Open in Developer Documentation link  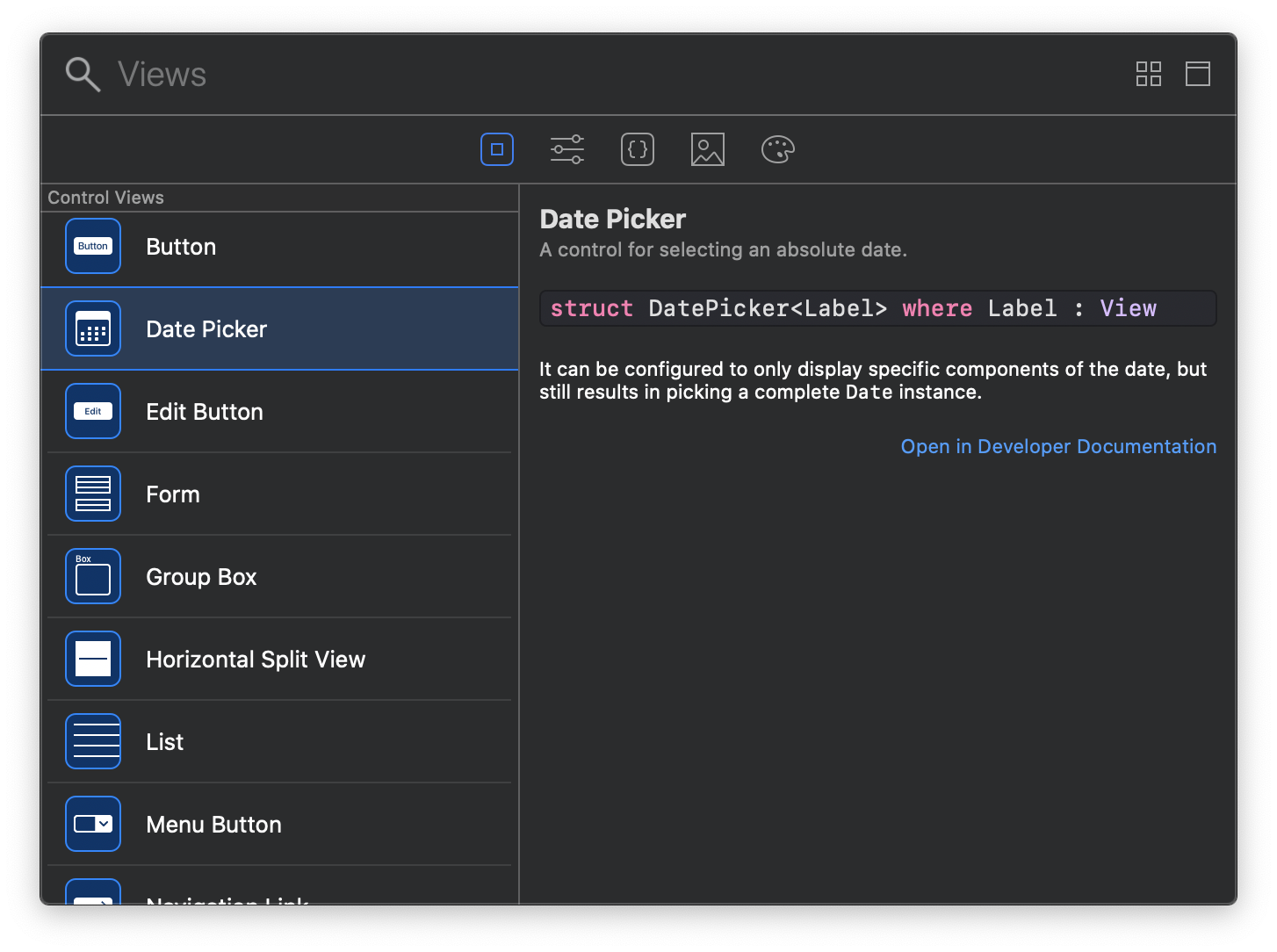point(1058,446)
